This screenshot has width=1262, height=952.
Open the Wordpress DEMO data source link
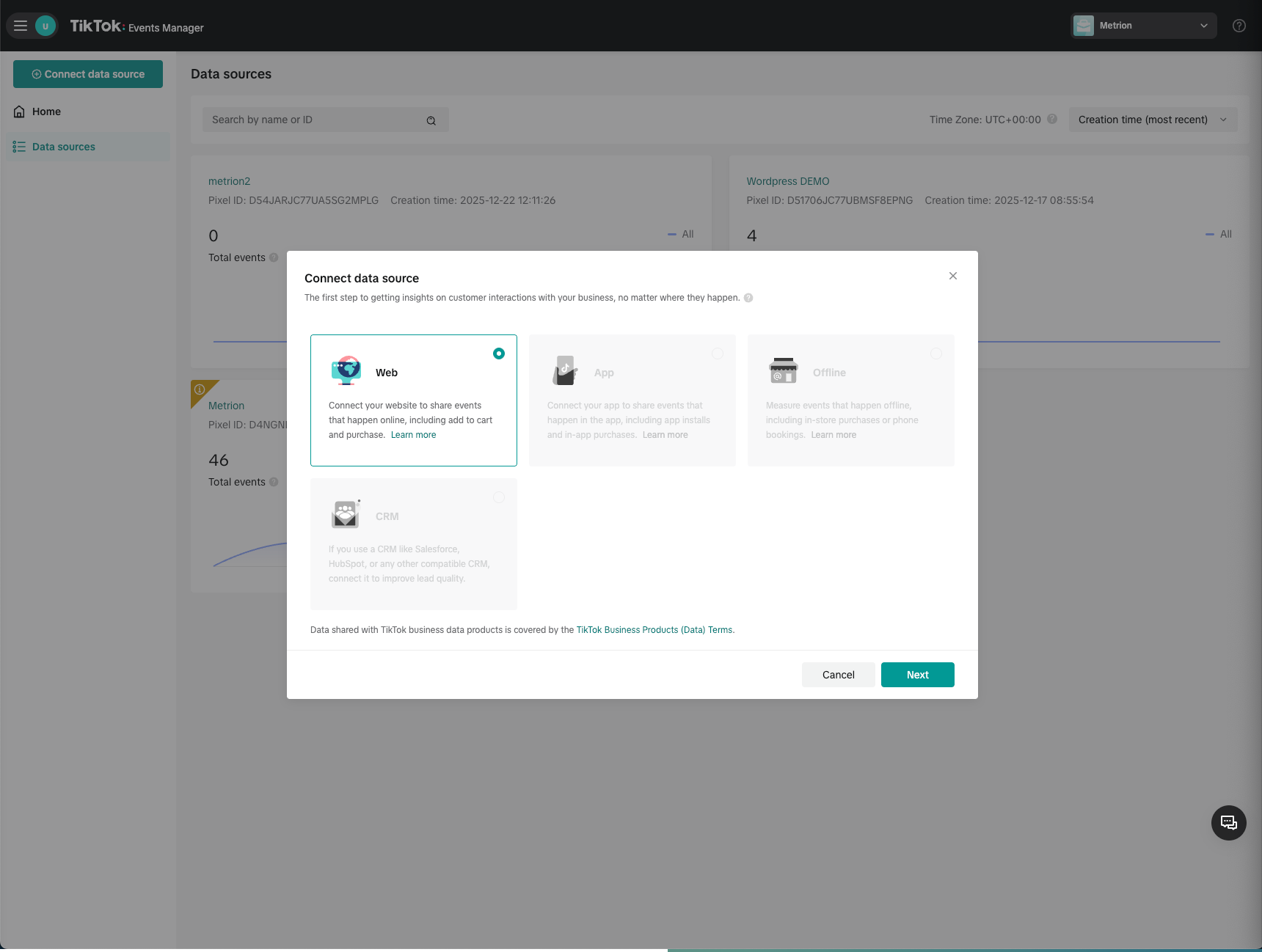point(788,181)
